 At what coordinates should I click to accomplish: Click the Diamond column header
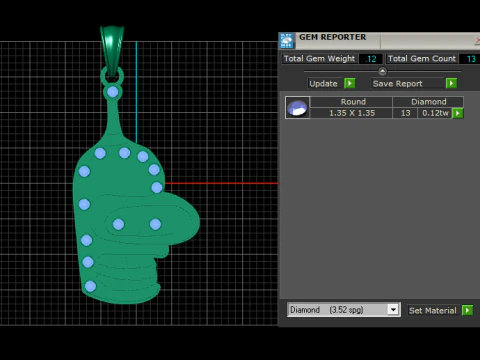[x=428, y=102]
